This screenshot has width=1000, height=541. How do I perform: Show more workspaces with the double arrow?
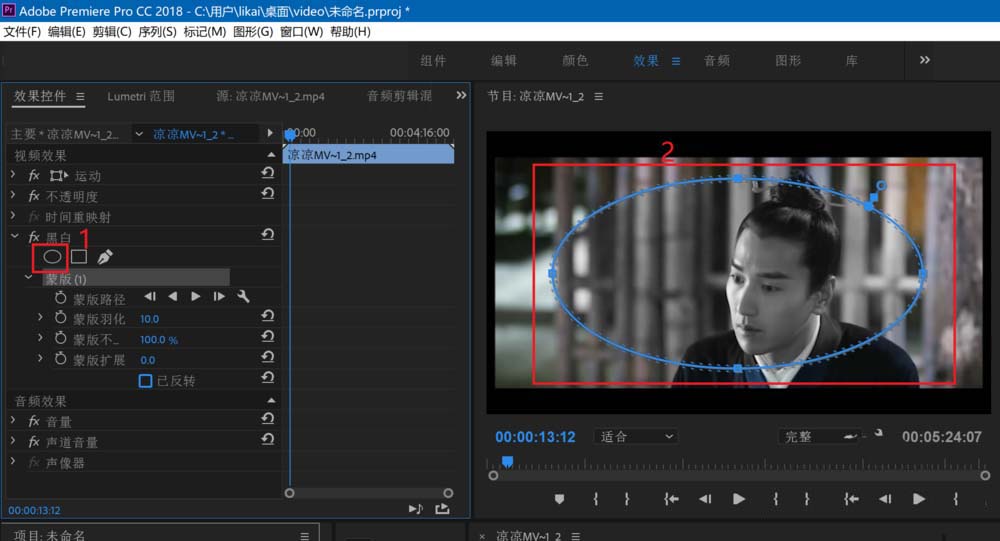tap(925, 60)
